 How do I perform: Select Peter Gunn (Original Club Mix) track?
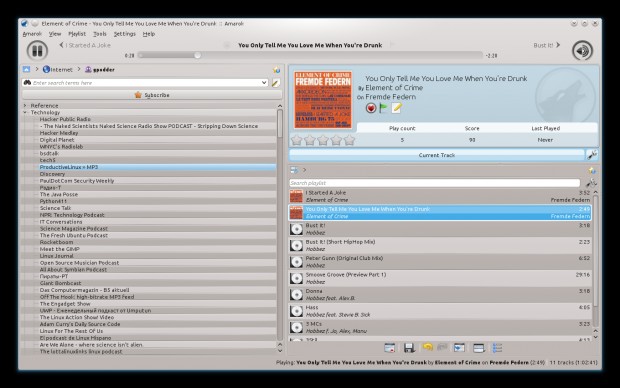point(440,261)
